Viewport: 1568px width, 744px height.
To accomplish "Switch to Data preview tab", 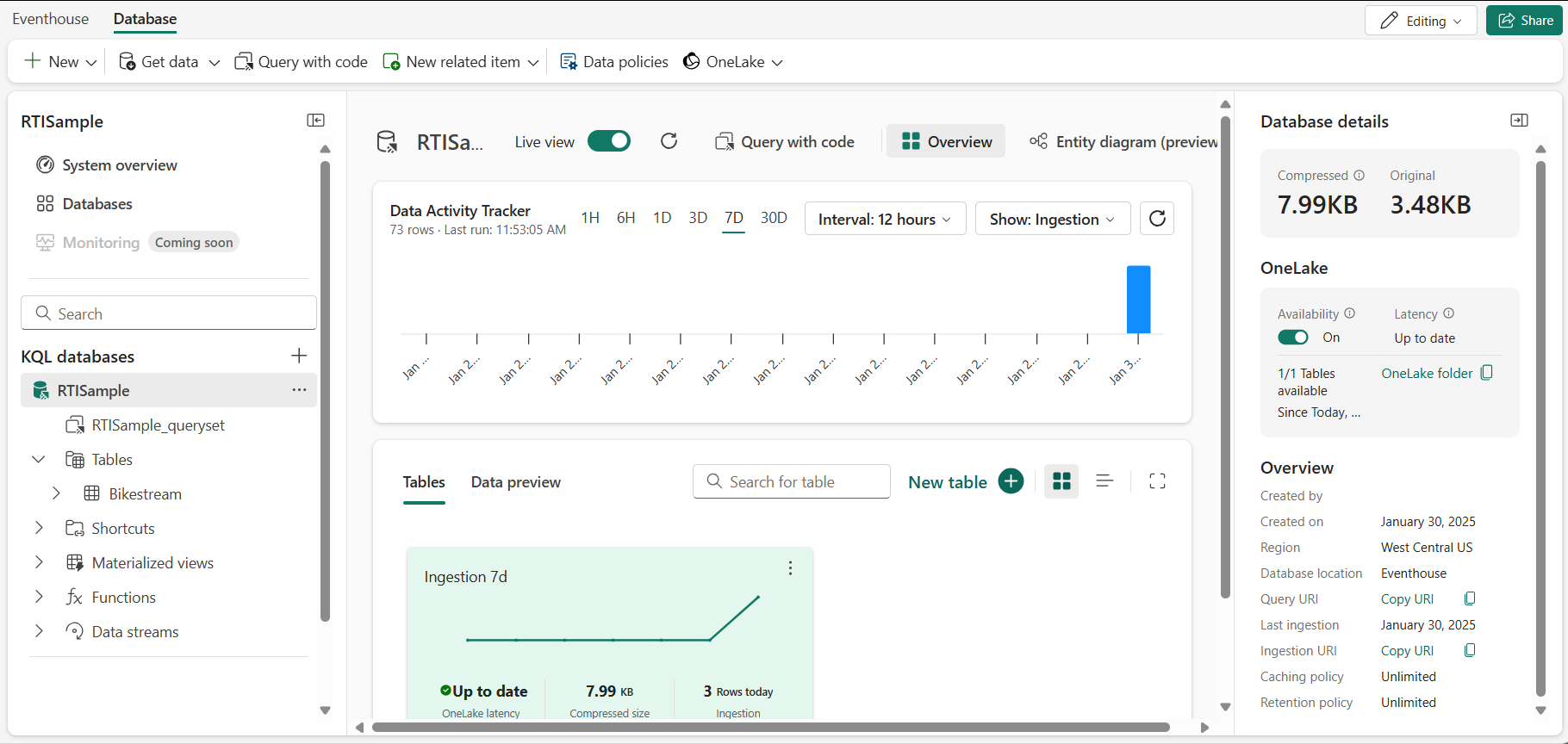I will point(515,482).
